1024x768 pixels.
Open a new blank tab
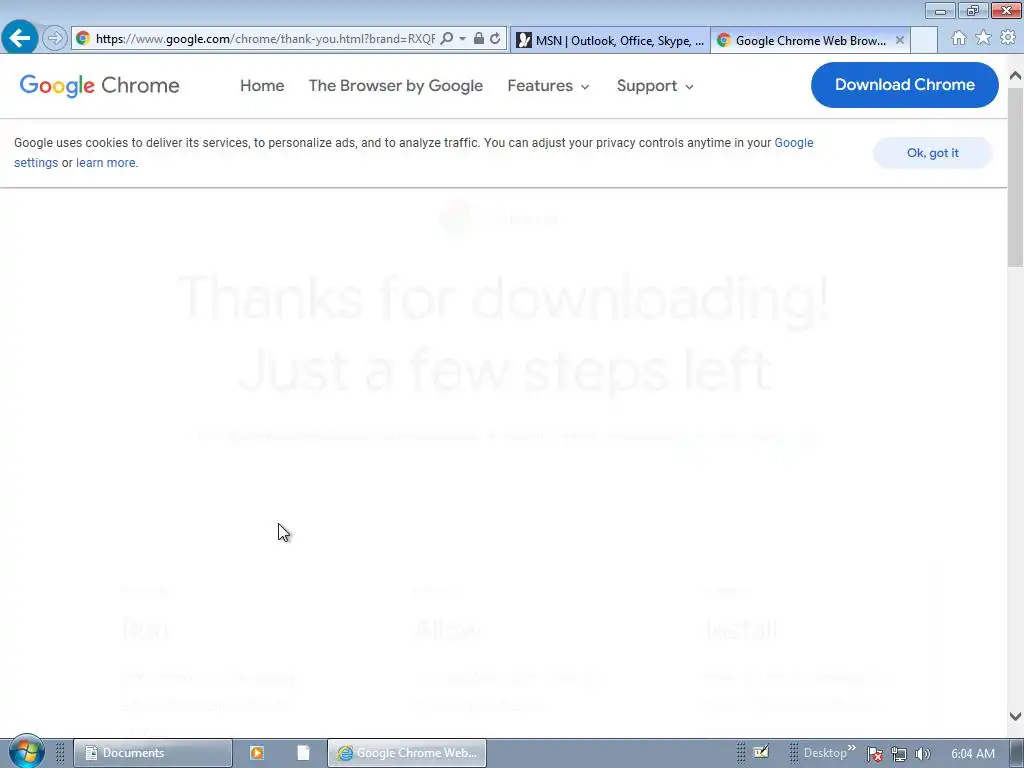pyautogui.click(x=924, y=40)
